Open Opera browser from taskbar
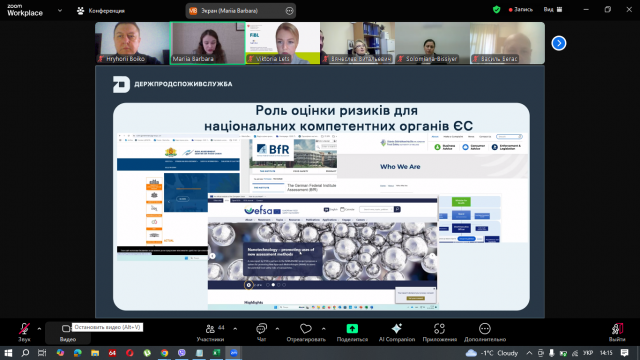This screenshot has height=360, width=640. tap(130, 353)
